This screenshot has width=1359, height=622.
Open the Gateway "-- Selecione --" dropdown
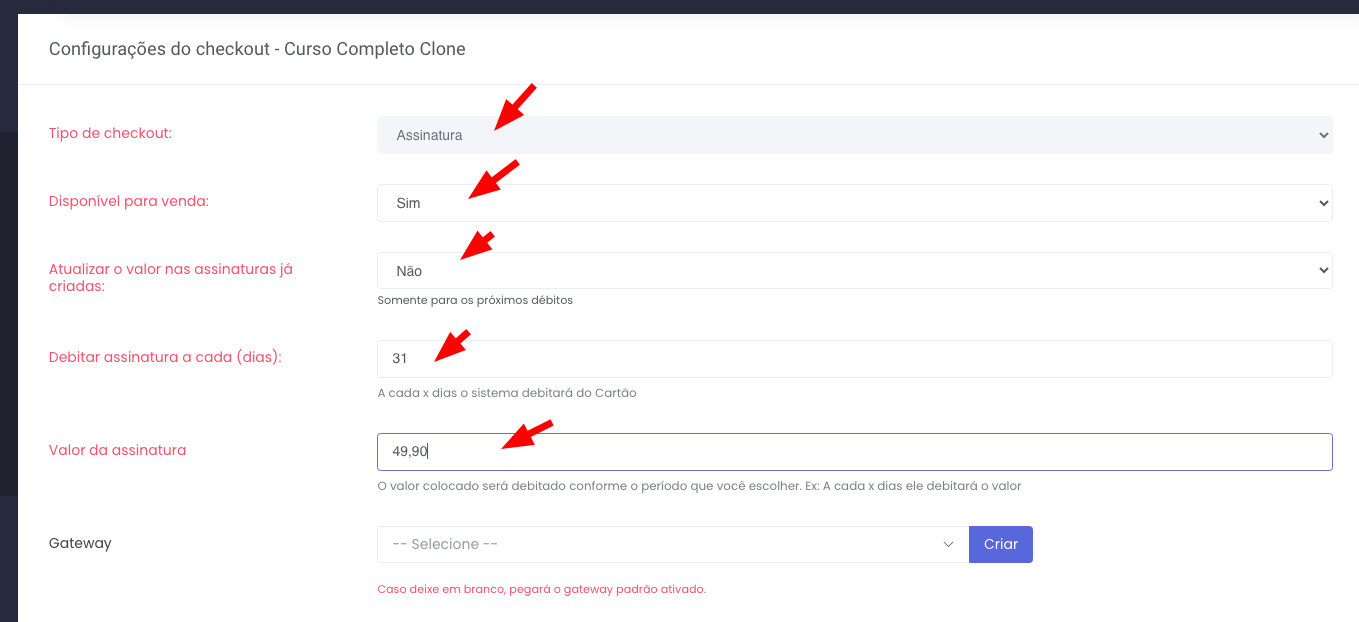pos(672,544)
